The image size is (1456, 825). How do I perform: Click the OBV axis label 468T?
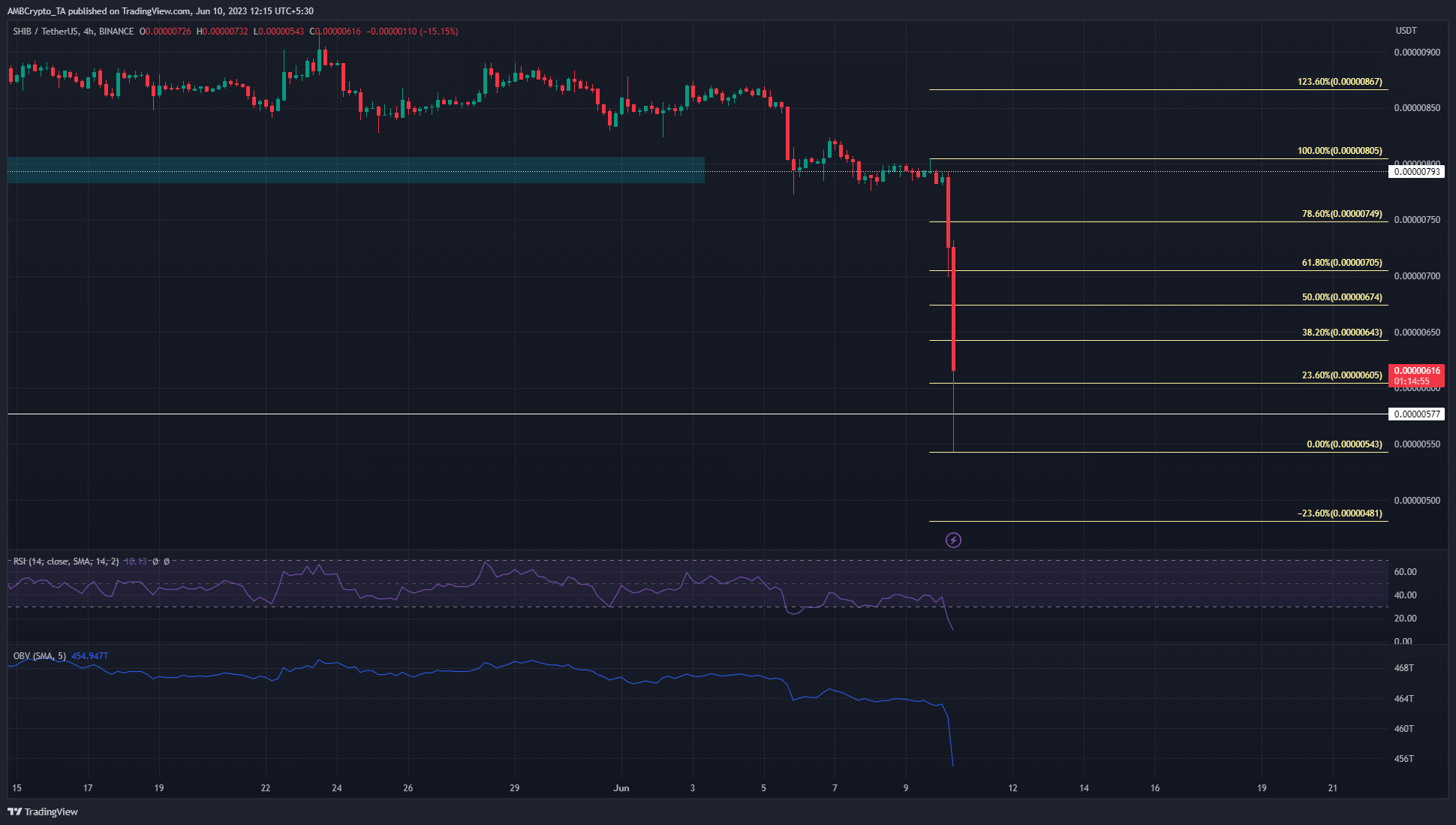[x=1403, y=668]
